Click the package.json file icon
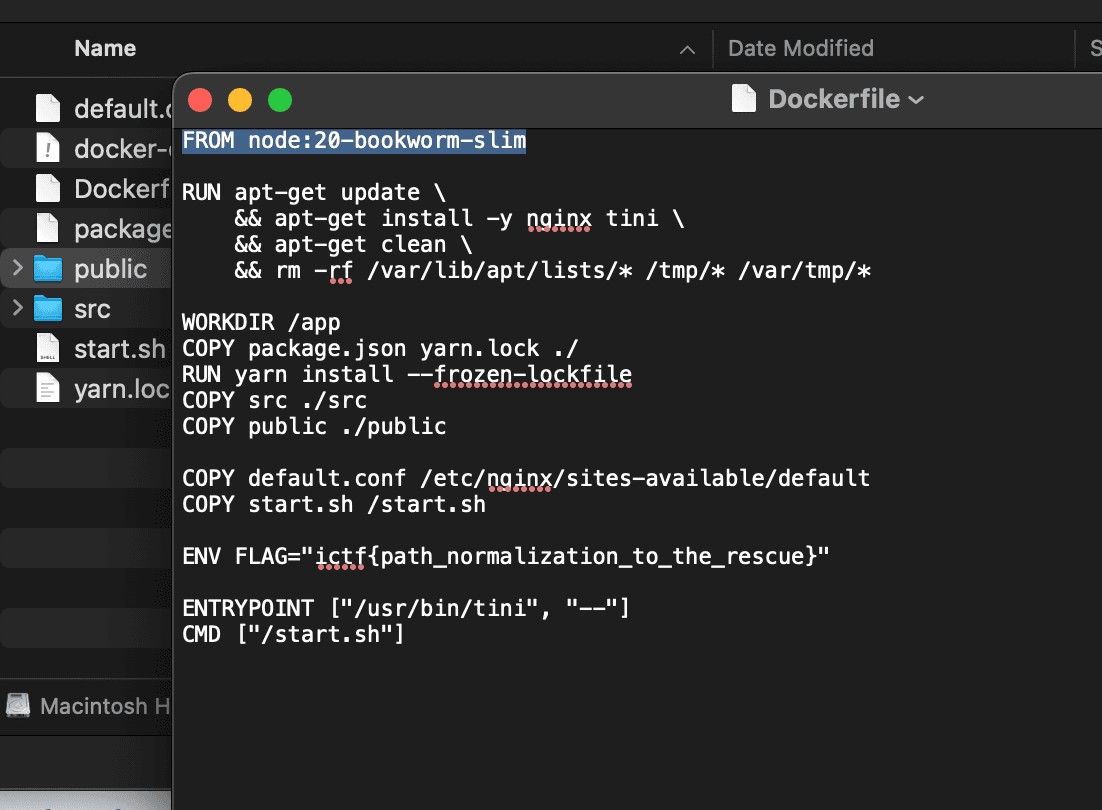 pyautogui.click(x=48, y=229)
